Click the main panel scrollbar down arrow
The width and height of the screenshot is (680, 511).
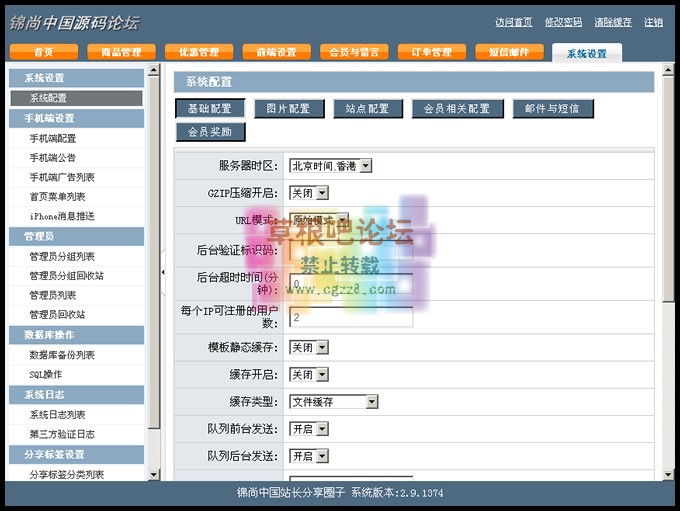coord(668,475)
